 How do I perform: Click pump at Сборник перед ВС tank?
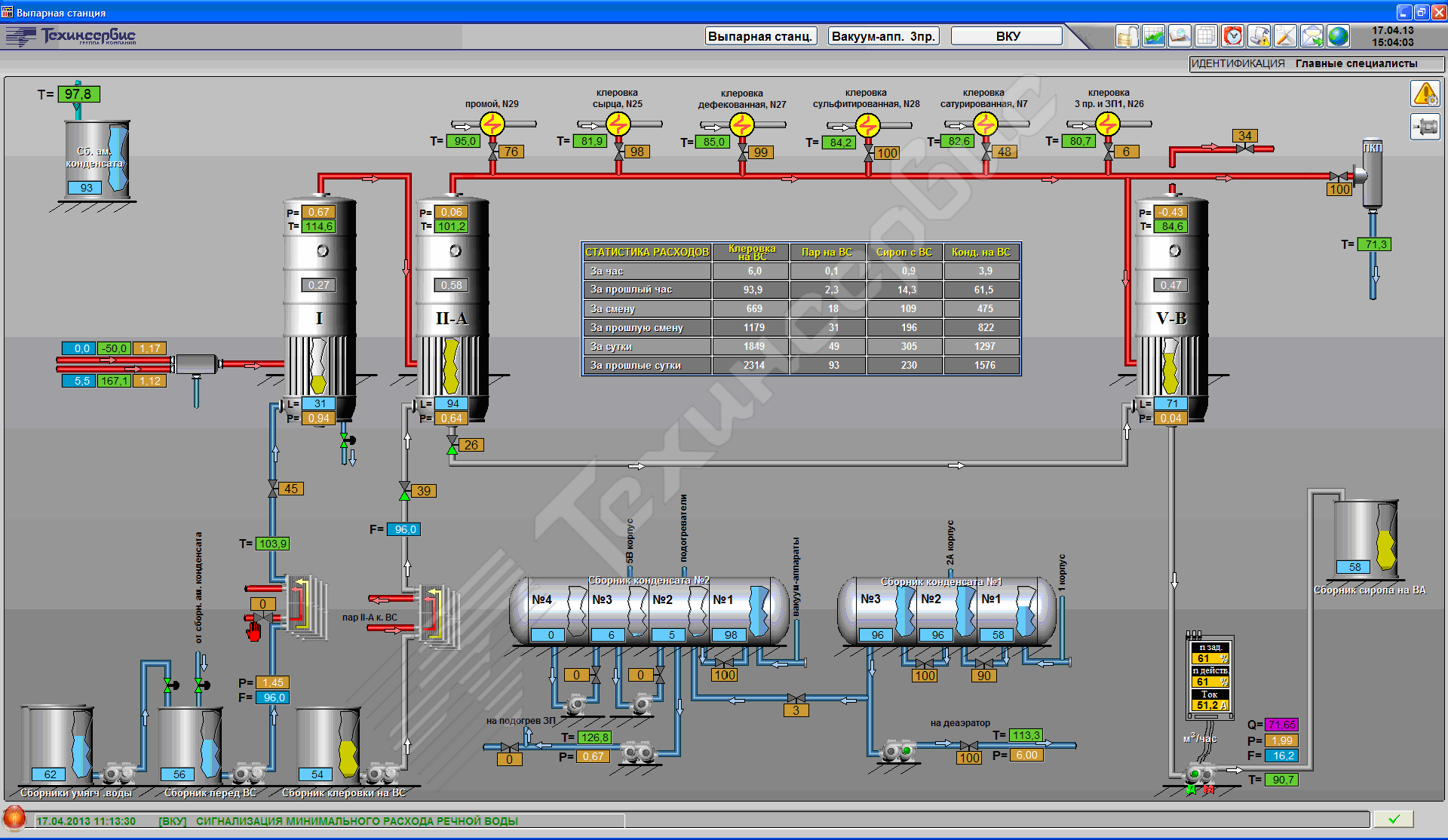pyautogui.click(x=247, y=774)
